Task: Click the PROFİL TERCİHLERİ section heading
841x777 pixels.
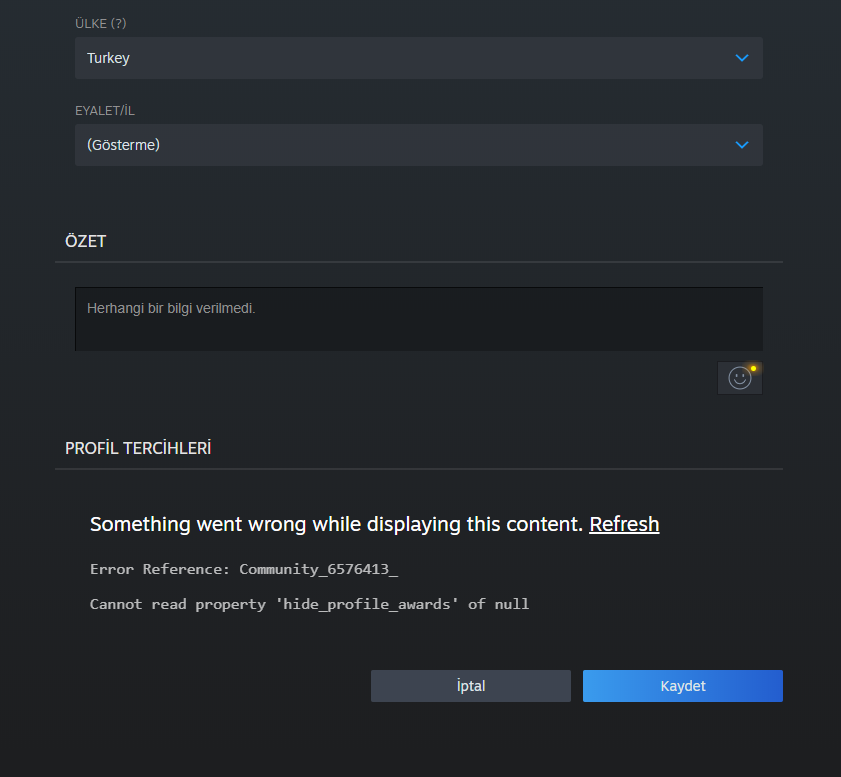Action: pos(138,448)
